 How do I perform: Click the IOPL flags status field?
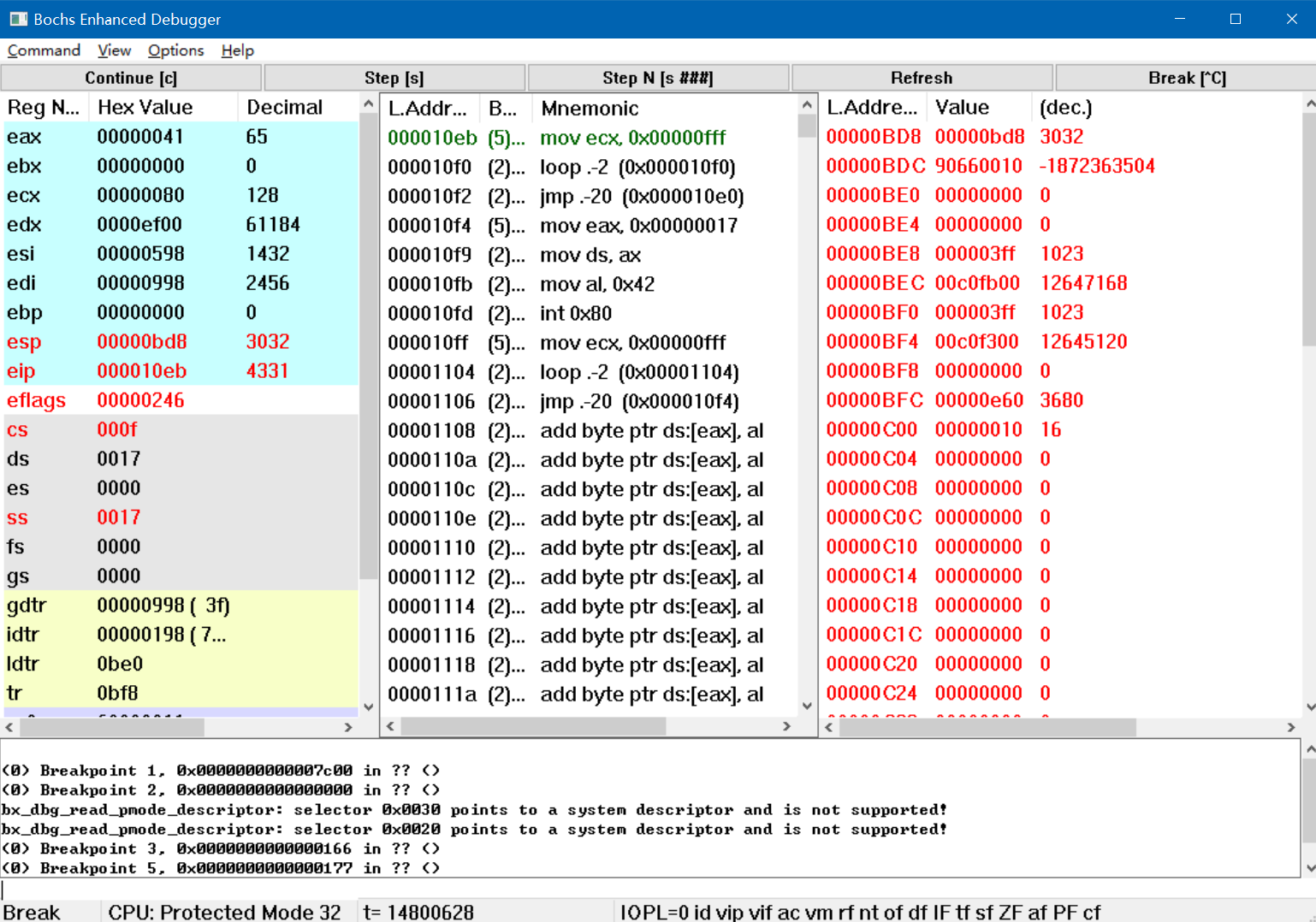(964, 912)
